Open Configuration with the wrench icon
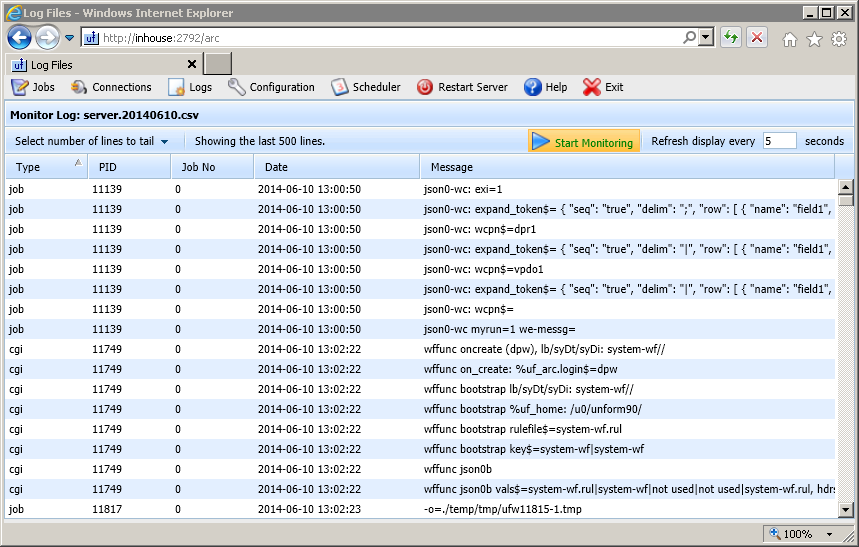The image size is (859, 547). coord(237,87)
